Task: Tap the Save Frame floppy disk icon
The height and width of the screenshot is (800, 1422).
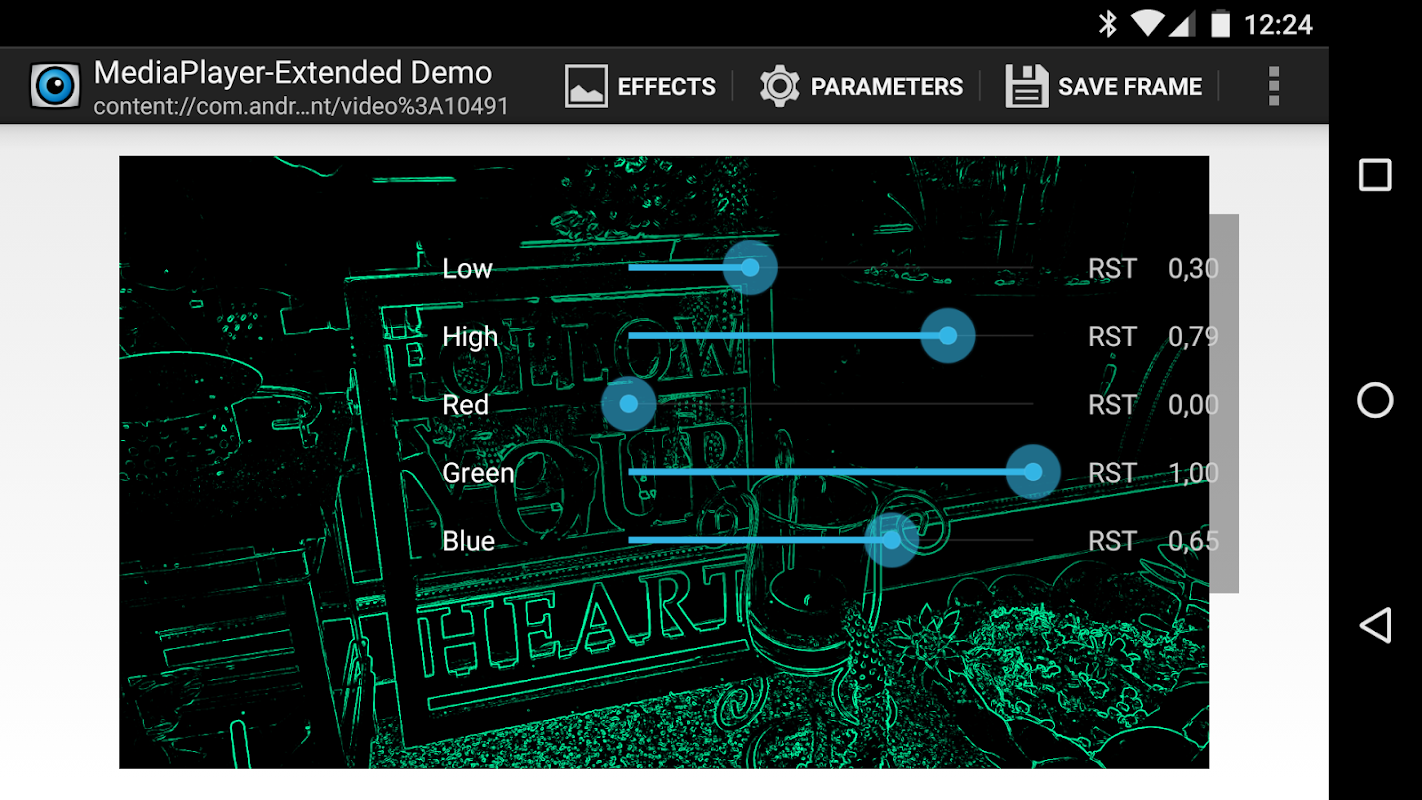Action: click(x=1026, y=86)
